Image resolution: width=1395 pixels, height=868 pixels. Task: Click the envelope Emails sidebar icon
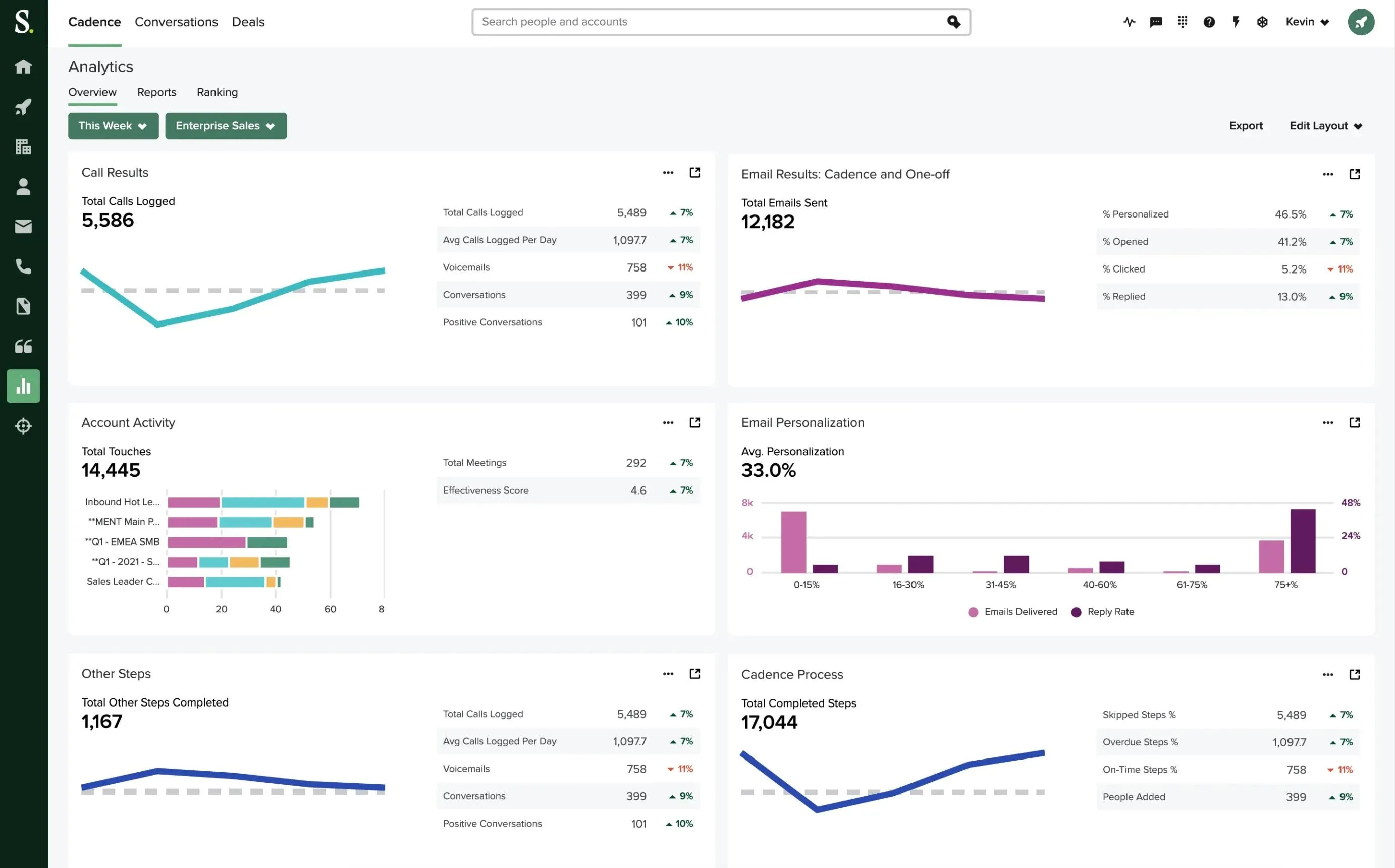[23, 227]
